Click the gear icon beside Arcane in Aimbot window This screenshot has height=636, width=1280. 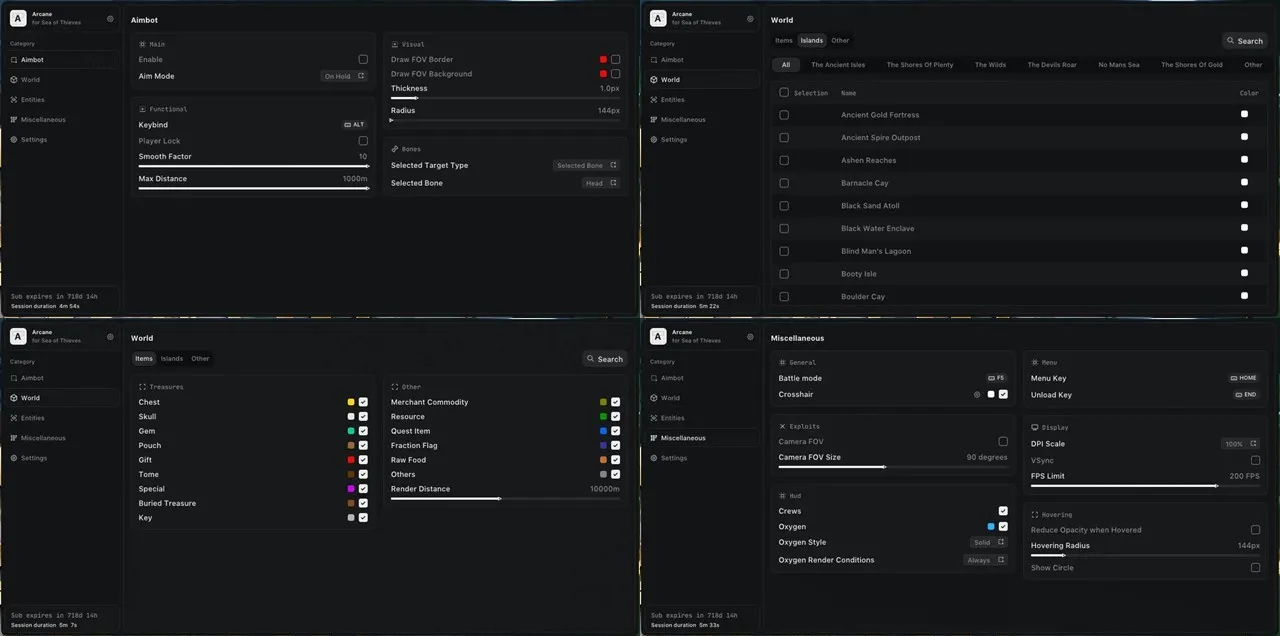click(110, 18)
